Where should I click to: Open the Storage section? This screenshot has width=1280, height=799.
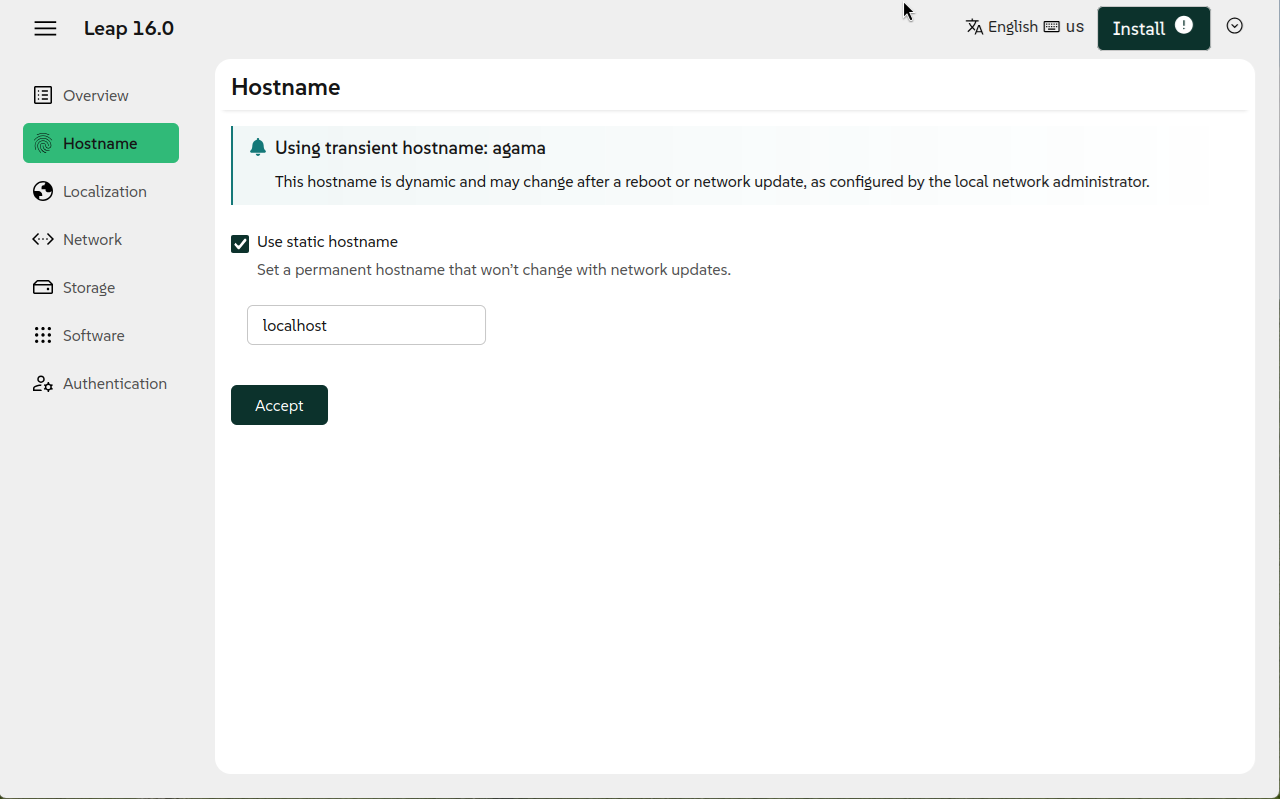pos(89,287)
